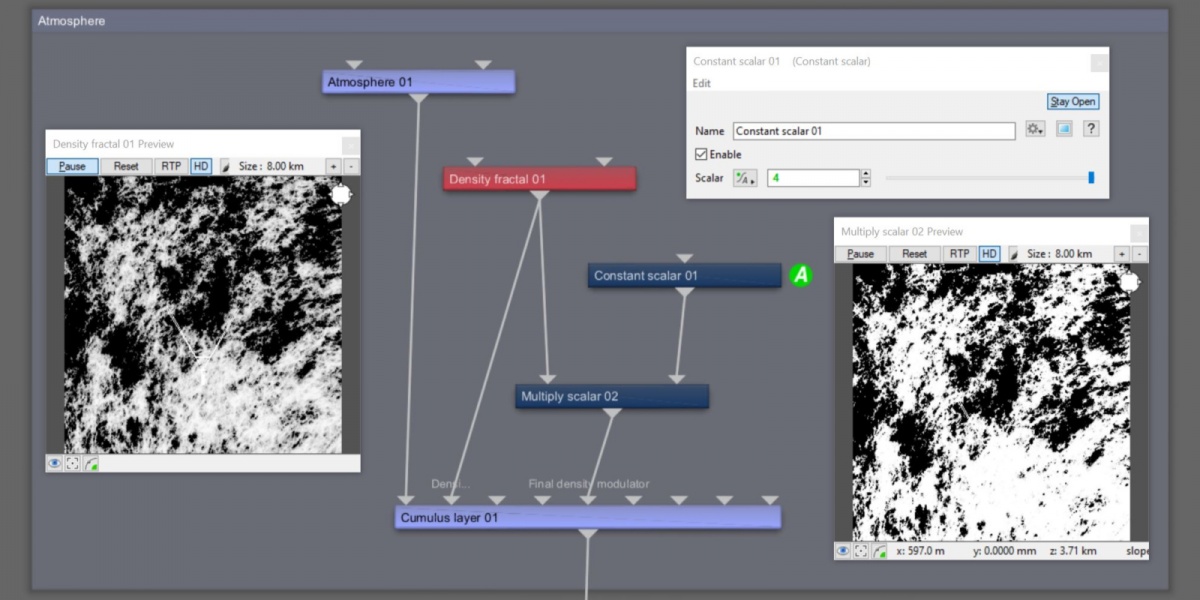1200x600 pixels.
Task: Click zoom-out minus in Multiply scalar preview
Action: click(1139, 254)
